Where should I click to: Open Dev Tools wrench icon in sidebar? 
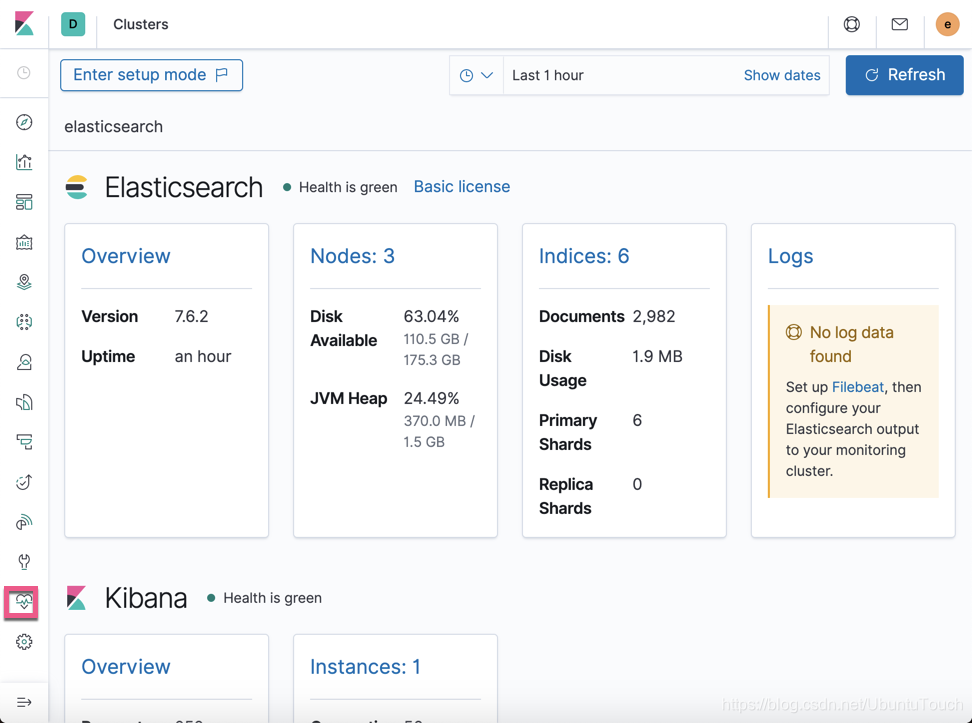pos(24,562)
